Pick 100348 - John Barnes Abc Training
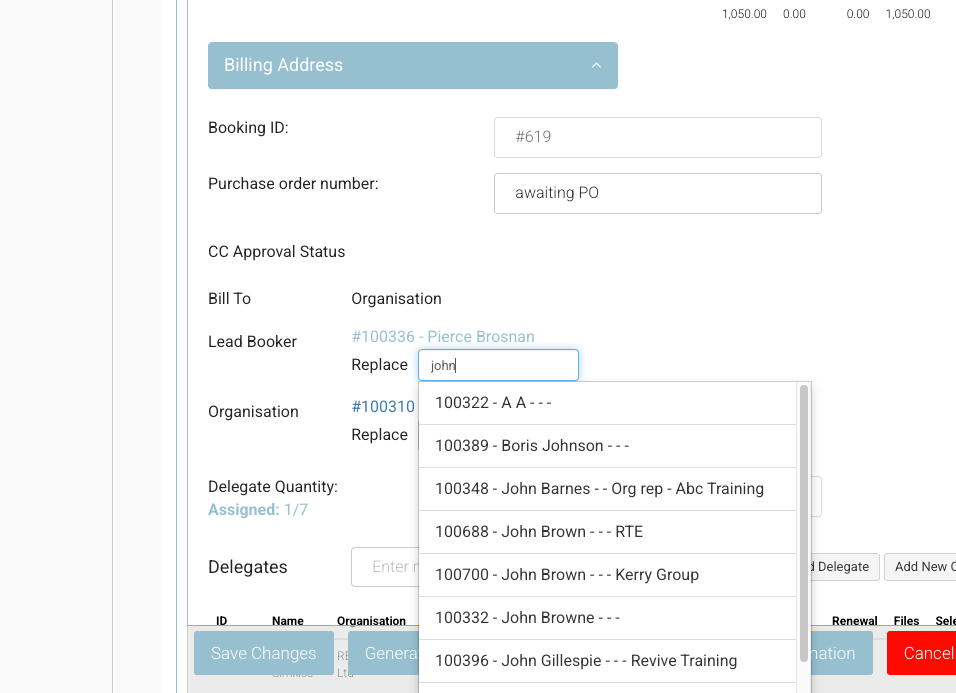This screenshot has width=956, height=693. pyautogui.click(x=607, y=489)
